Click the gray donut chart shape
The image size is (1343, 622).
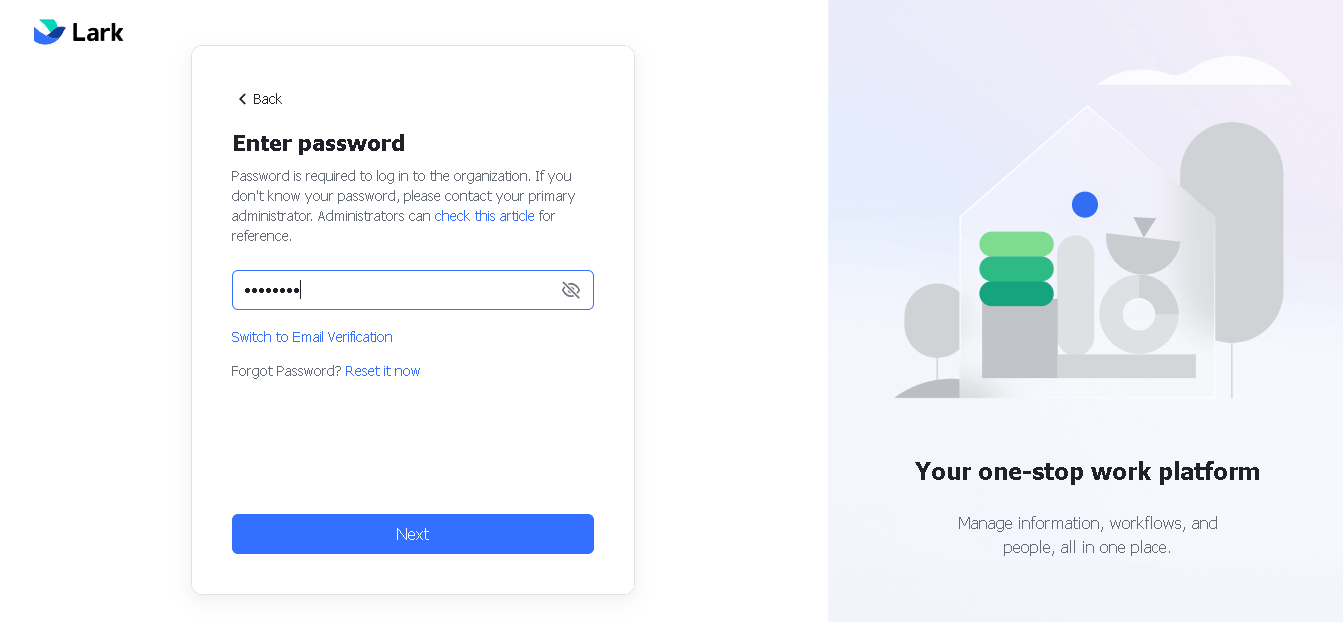point(1139,314)
